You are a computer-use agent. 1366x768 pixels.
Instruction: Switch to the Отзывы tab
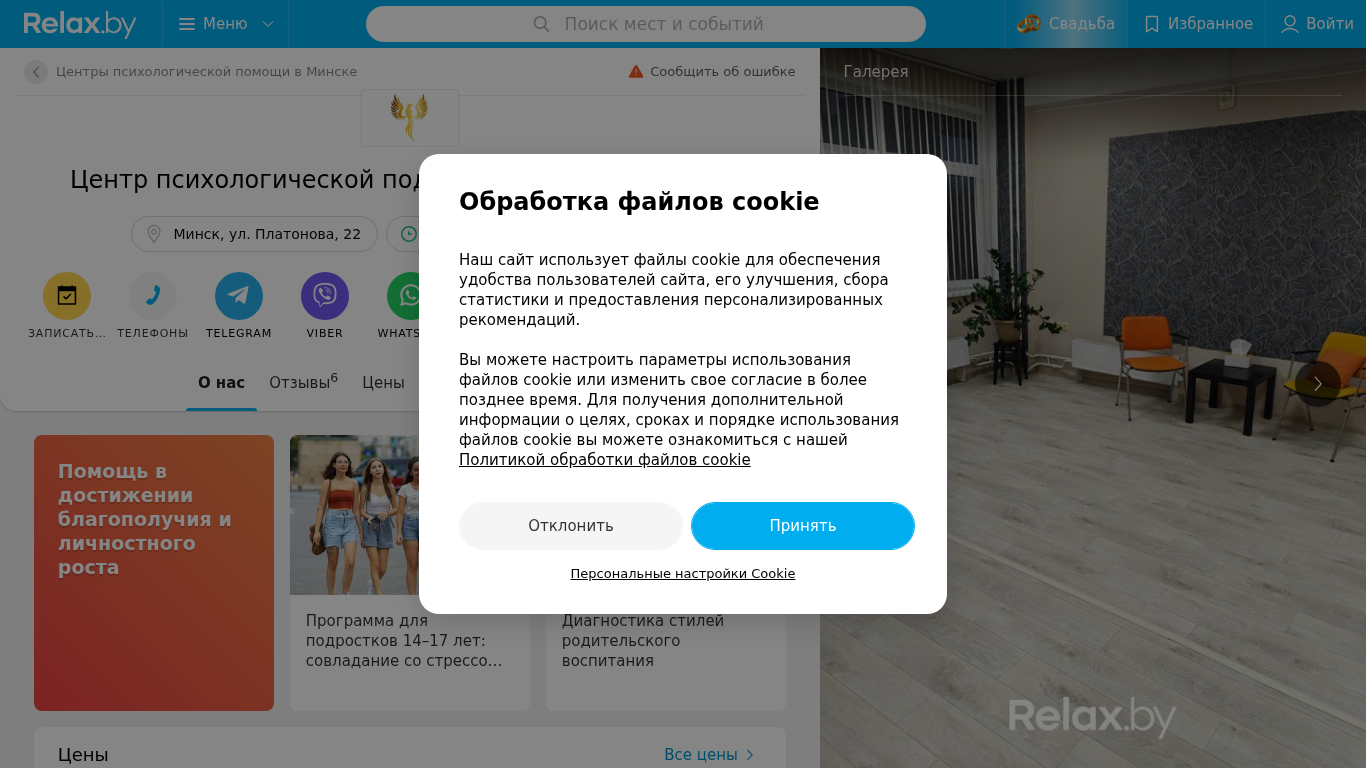point(303,382)
